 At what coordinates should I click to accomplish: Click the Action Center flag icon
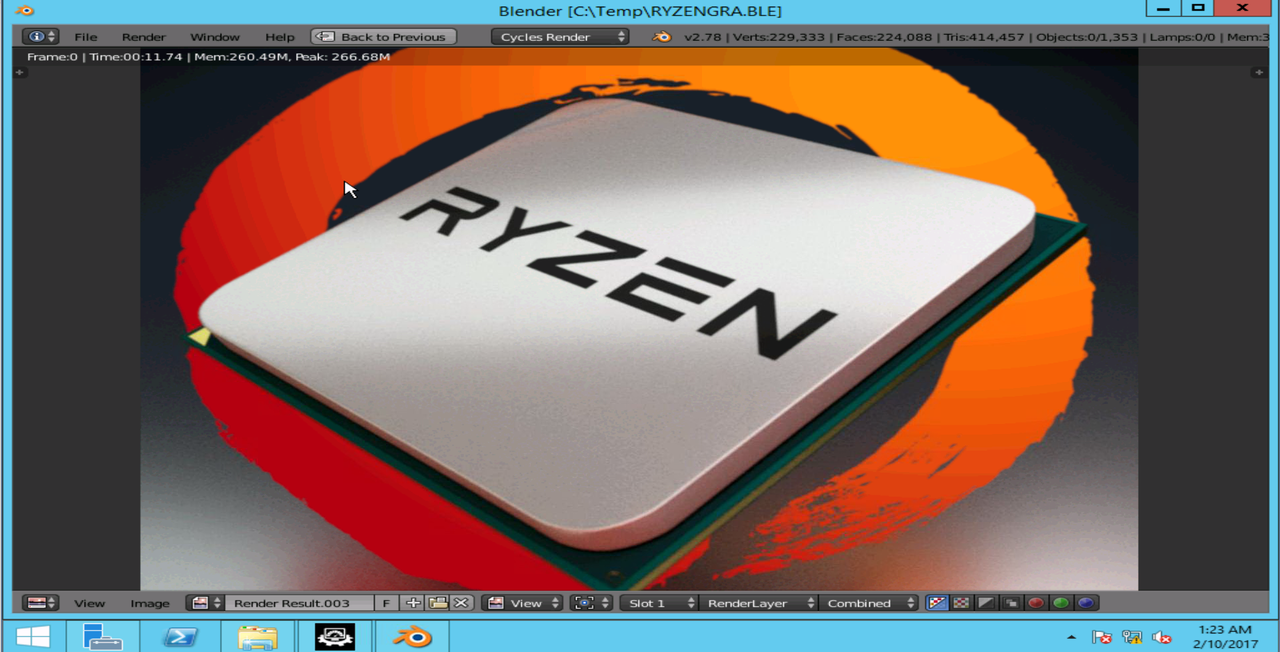1102,637
